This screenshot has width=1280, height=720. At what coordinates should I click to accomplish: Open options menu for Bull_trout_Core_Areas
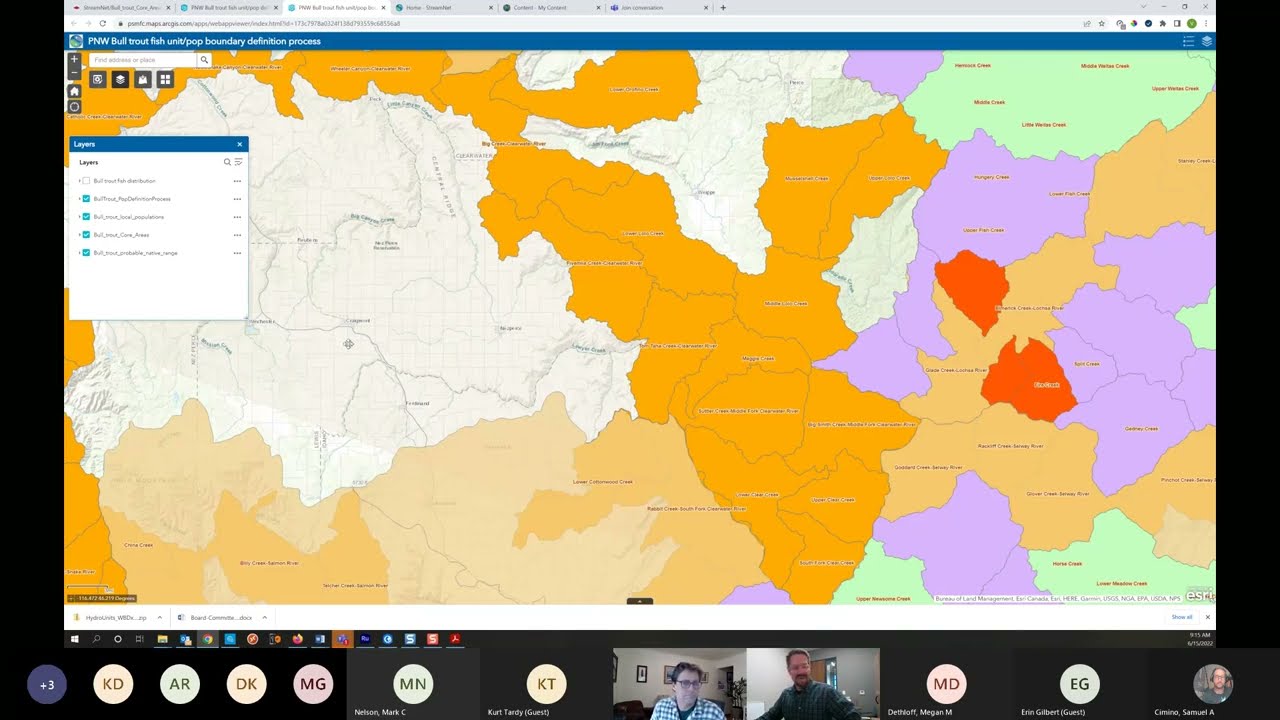237,235
